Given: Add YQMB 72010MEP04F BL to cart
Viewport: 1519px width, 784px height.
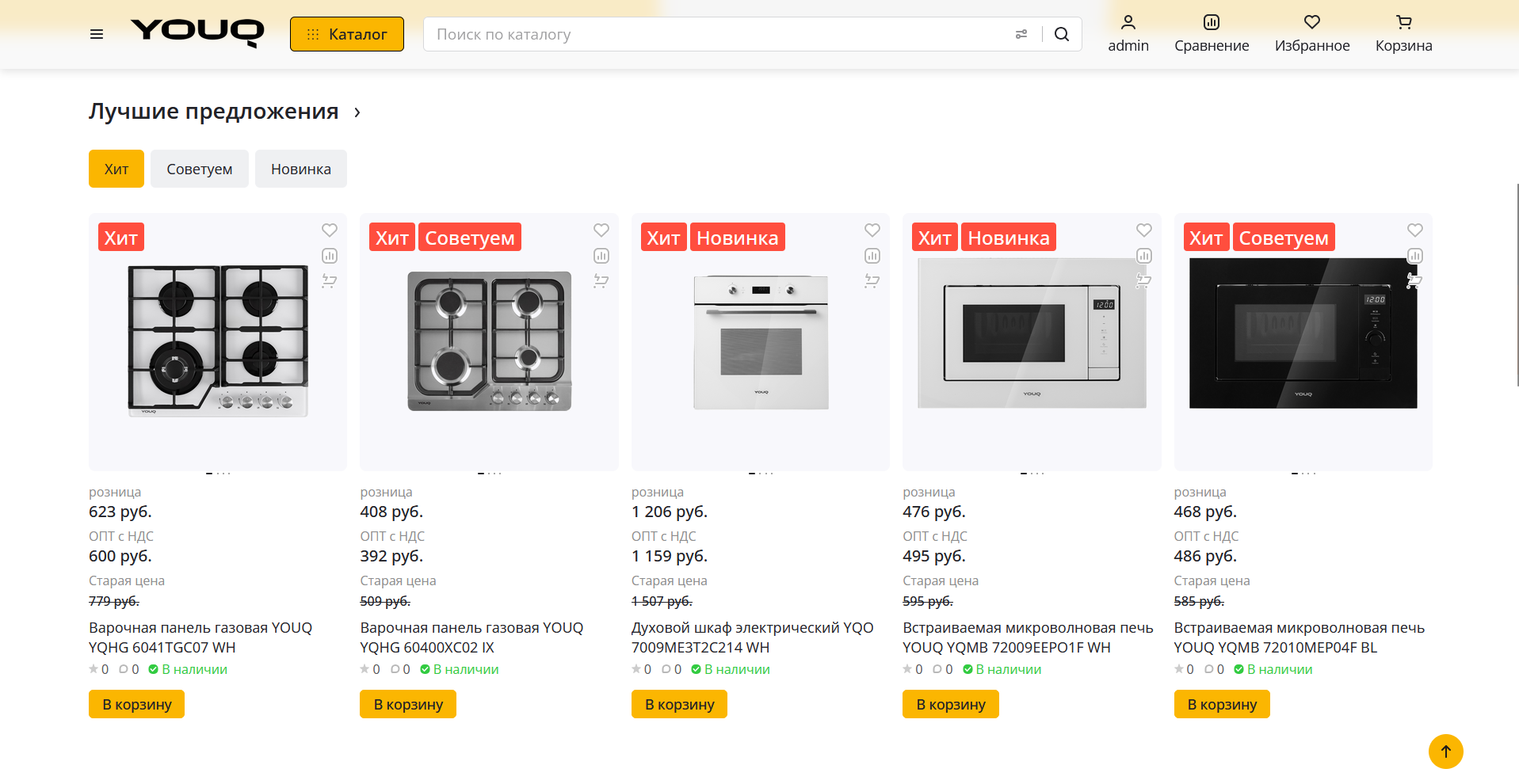Looking at the screenshot, I should coord(1221,704).
